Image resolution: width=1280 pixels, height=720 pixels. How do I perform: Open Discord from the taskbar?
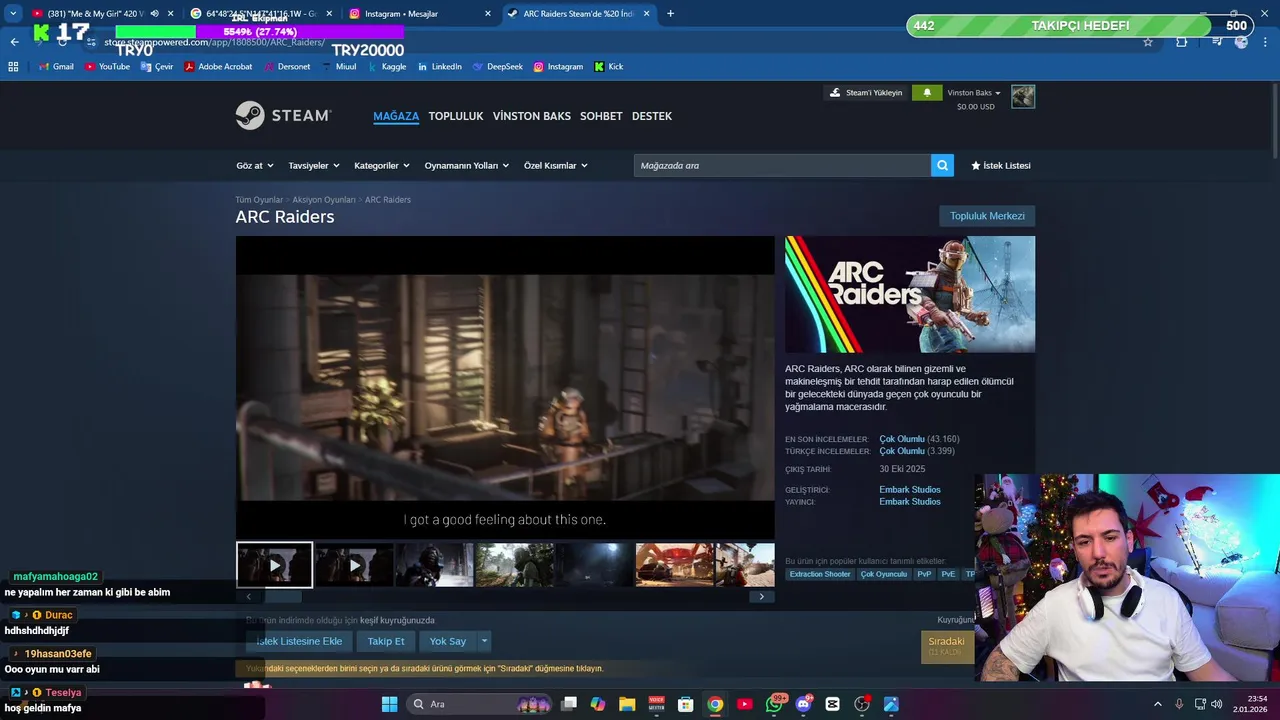click(804, 704)
